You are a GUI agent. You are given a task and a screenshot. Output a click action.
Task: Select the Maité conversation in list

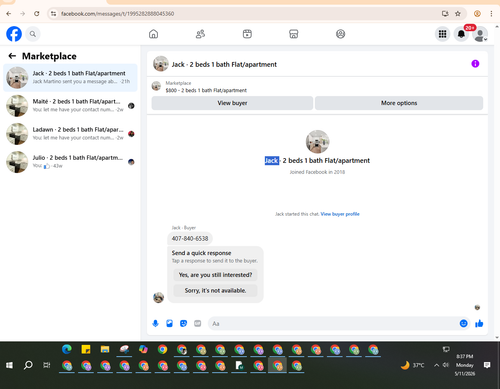(x=70, y=106)
